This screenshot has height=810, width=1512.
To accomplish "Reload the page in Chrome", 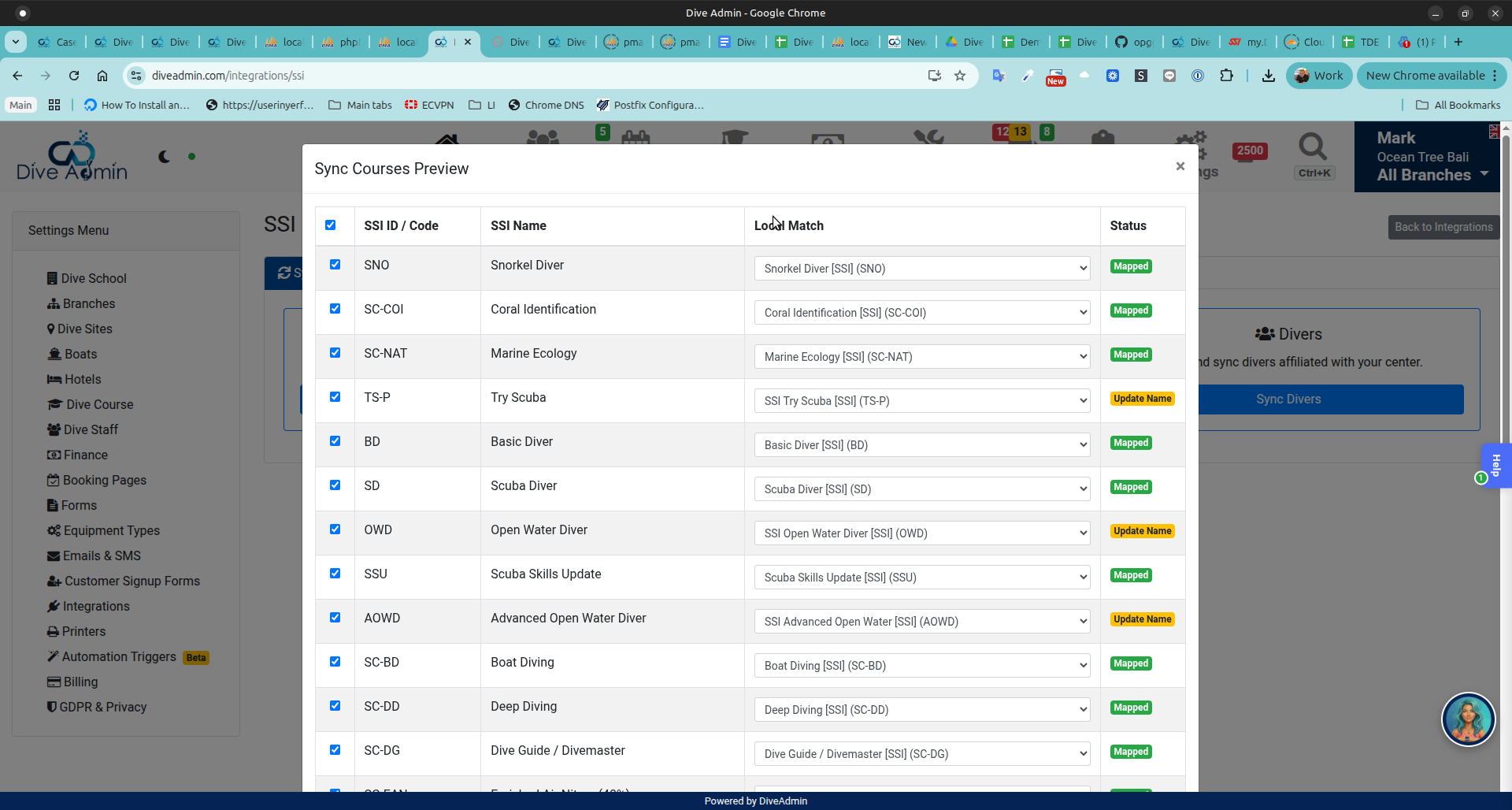I will tap(74, 76).
